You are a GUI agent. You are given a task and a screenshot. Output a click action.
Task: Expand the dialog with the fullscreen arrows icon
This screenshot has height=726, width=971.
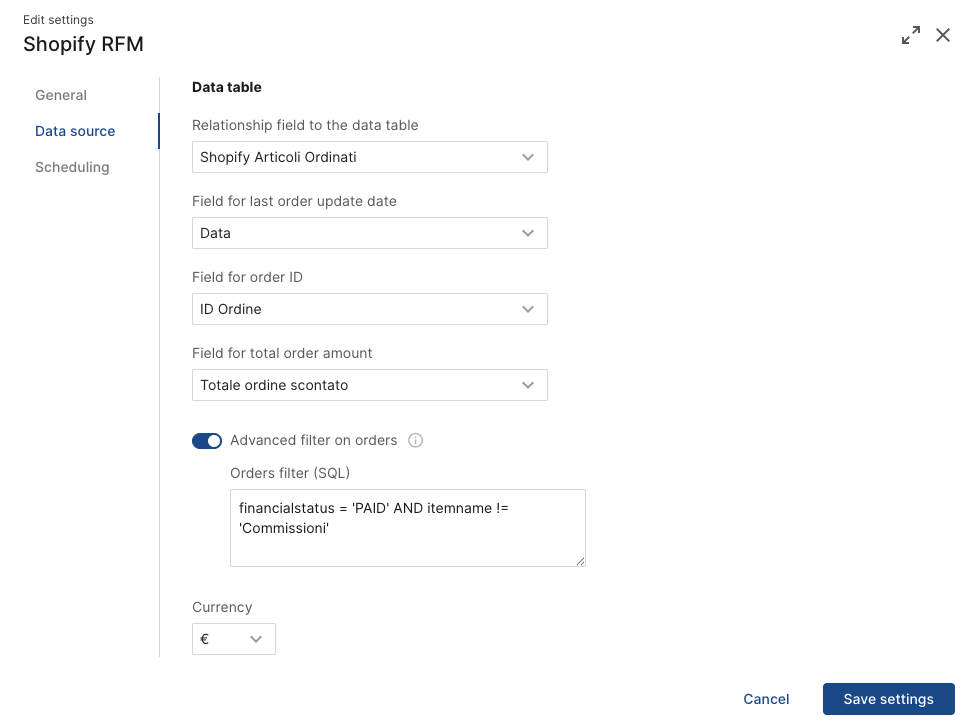[x=910, y=35]
